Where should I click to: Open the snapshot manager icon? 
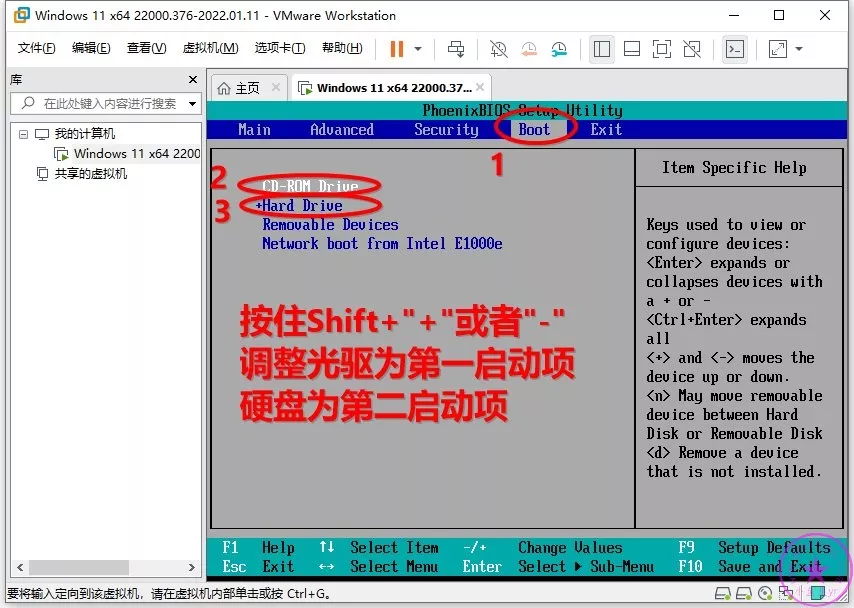click(x=558, y=49)
